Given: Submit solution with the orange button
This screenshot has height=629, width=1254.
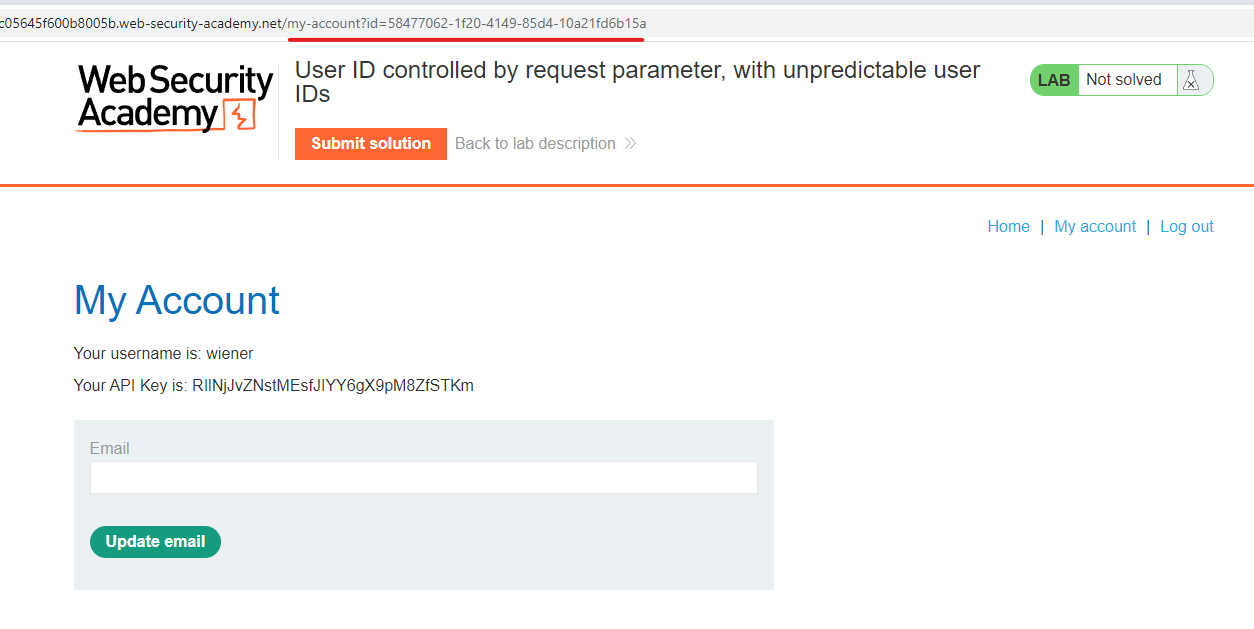Looking at the screenshot, I should (371, 144).
